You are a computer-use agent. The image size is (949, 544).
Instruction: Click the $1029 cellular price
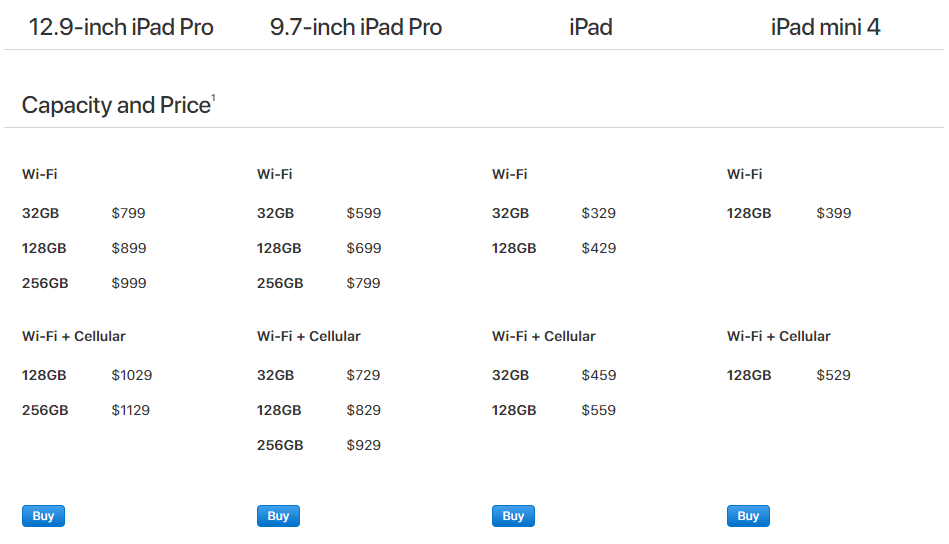pyautogui.click(x=132, y=375)
